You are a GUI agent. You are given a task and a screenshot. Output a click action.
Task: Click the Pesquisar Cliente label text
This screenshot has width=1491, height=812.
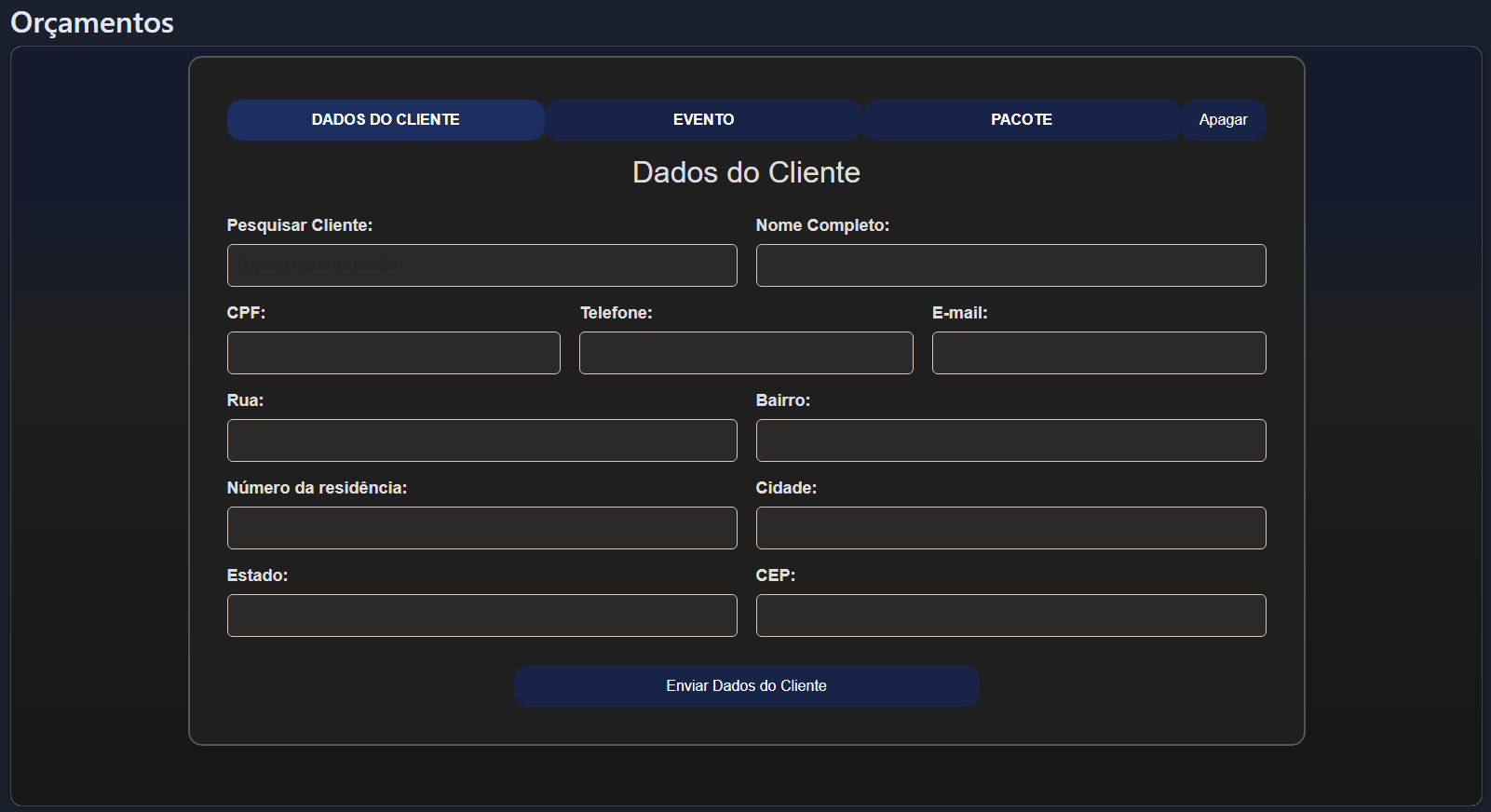pyautogui.click(x=299, y=225)
